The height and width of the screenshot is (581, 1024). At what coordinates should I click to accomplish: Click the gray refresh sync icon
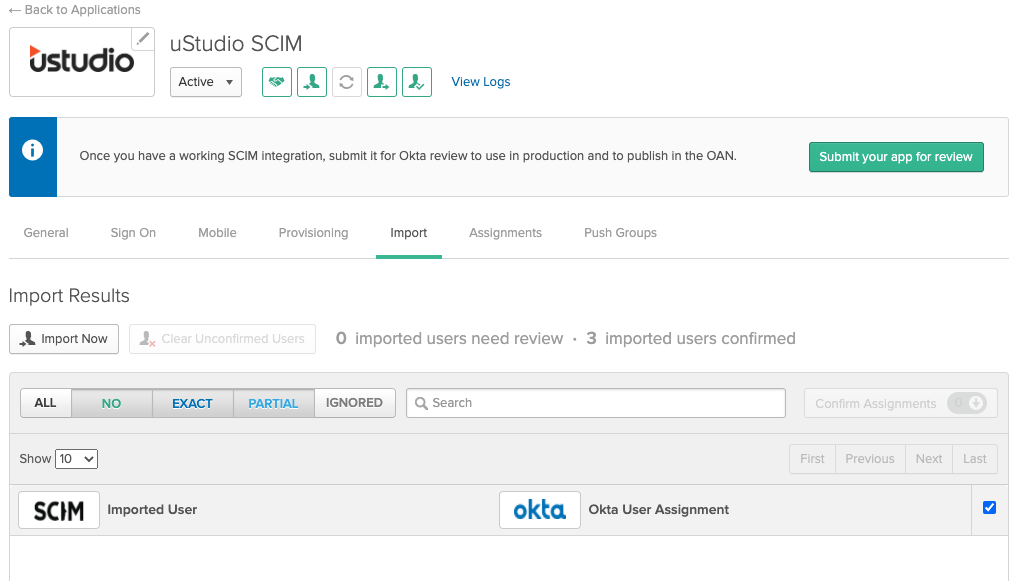click(347, 82)
